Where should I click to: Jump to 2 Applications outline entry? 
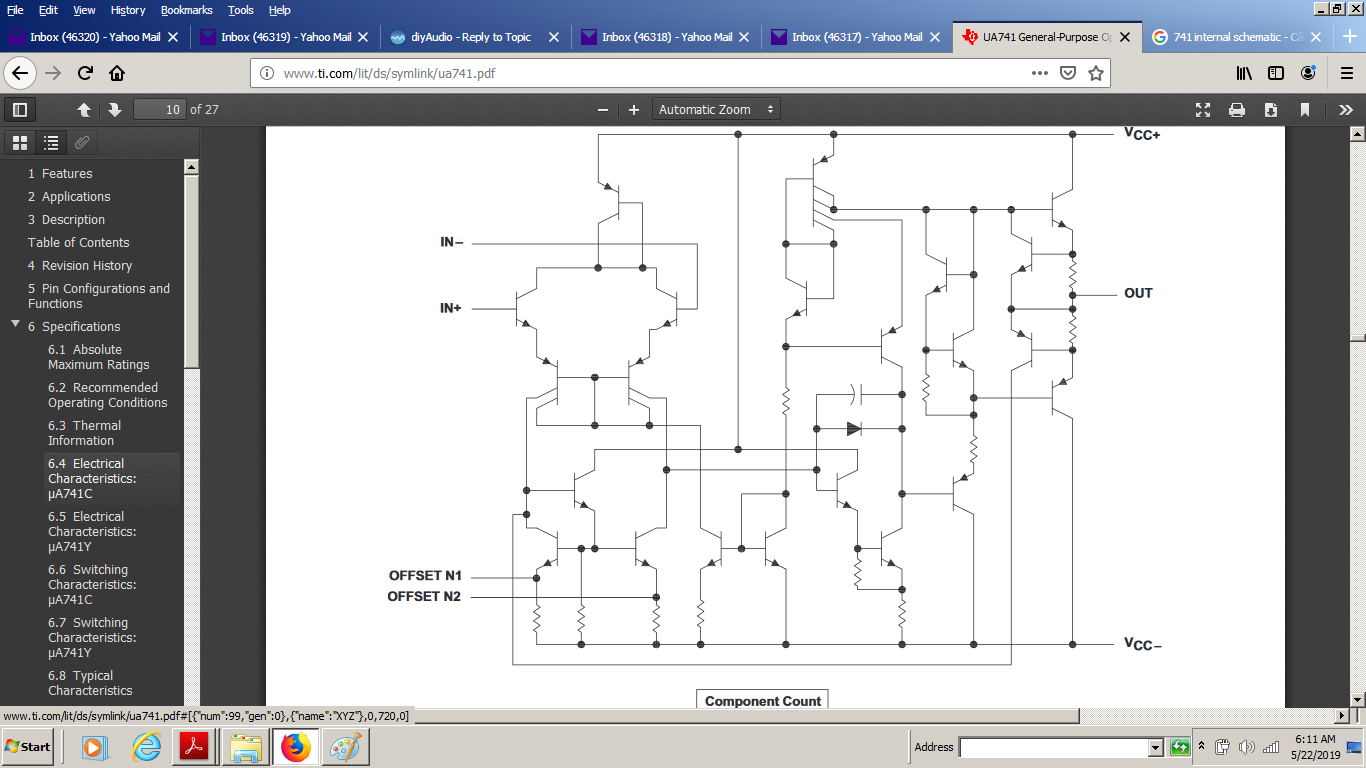click(69, 196)
